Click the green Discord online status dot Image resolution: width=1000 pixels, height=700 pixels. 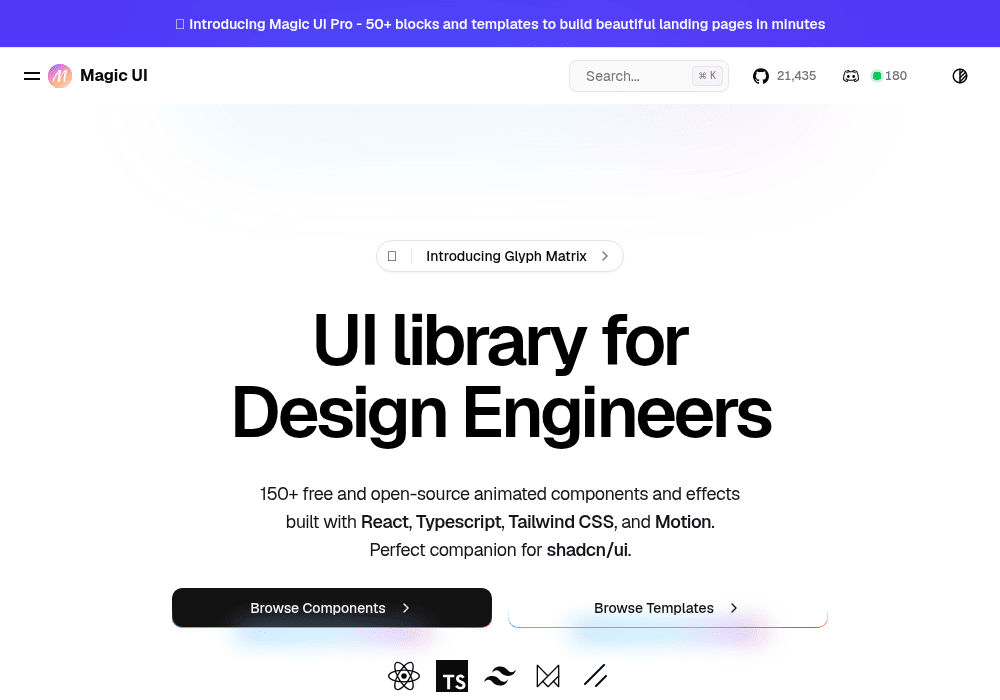click(877, 76)
